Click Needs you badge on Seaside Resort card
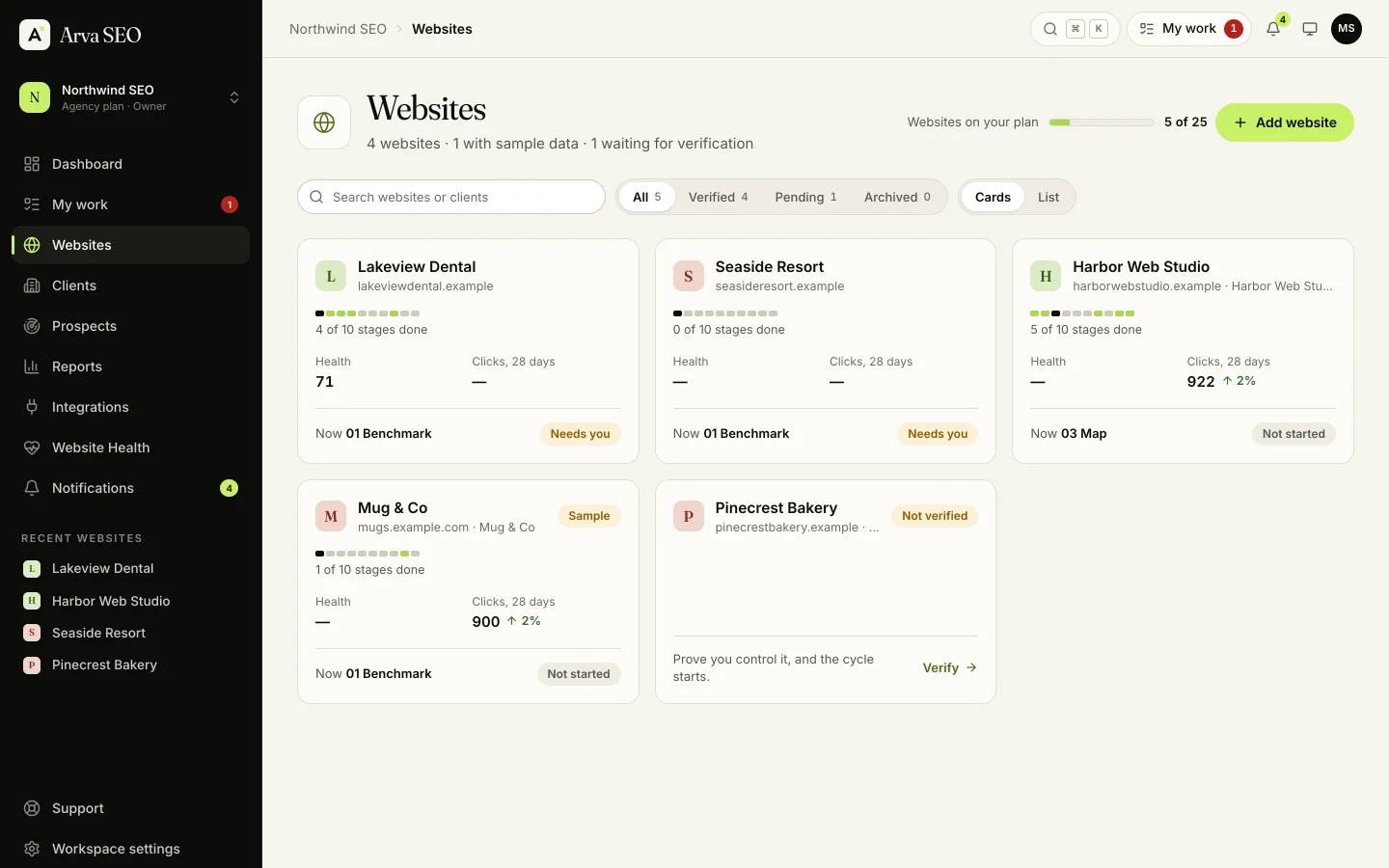 click(938, 434)
